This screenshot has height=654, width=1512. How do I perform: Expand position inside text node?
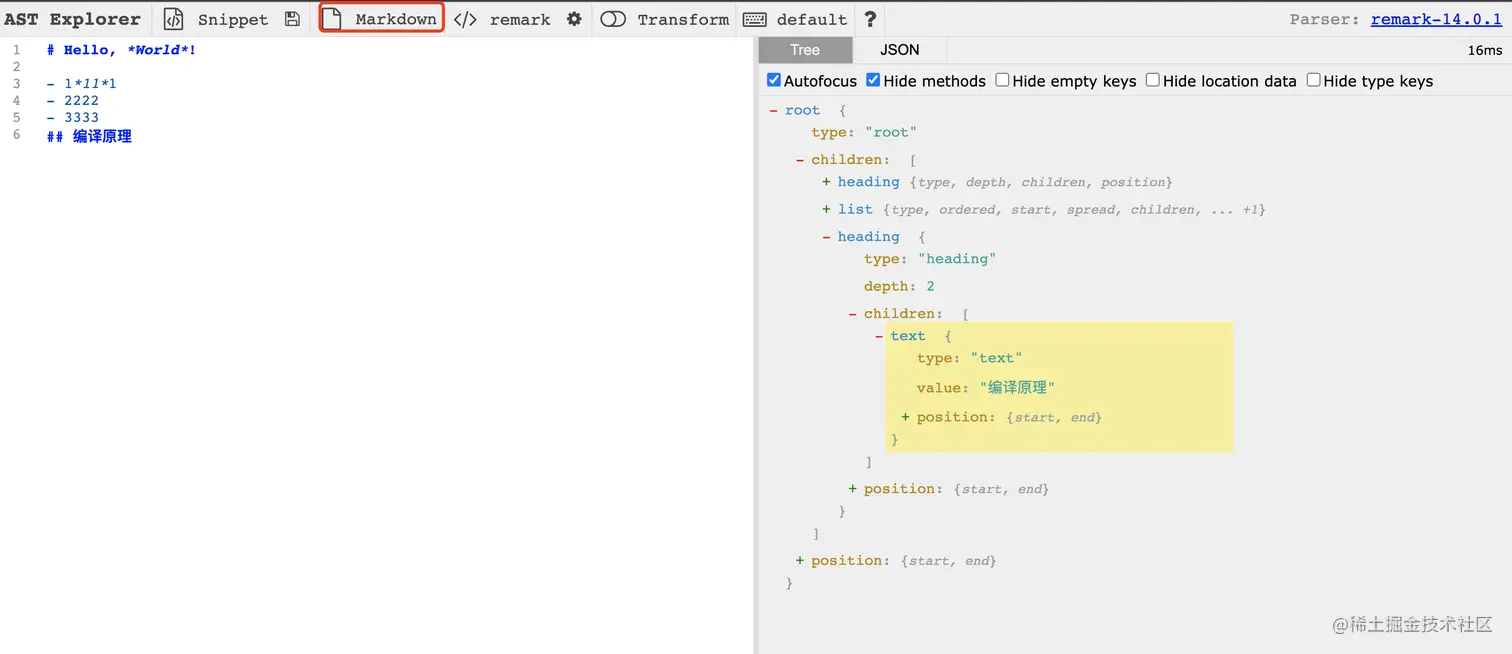(906, 417)
